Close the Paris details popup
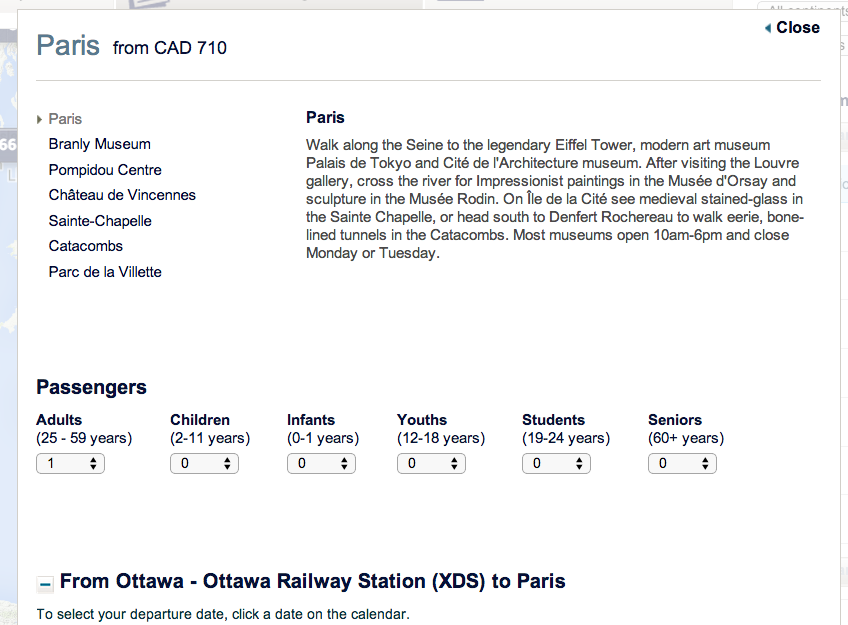 coord(790,28)
